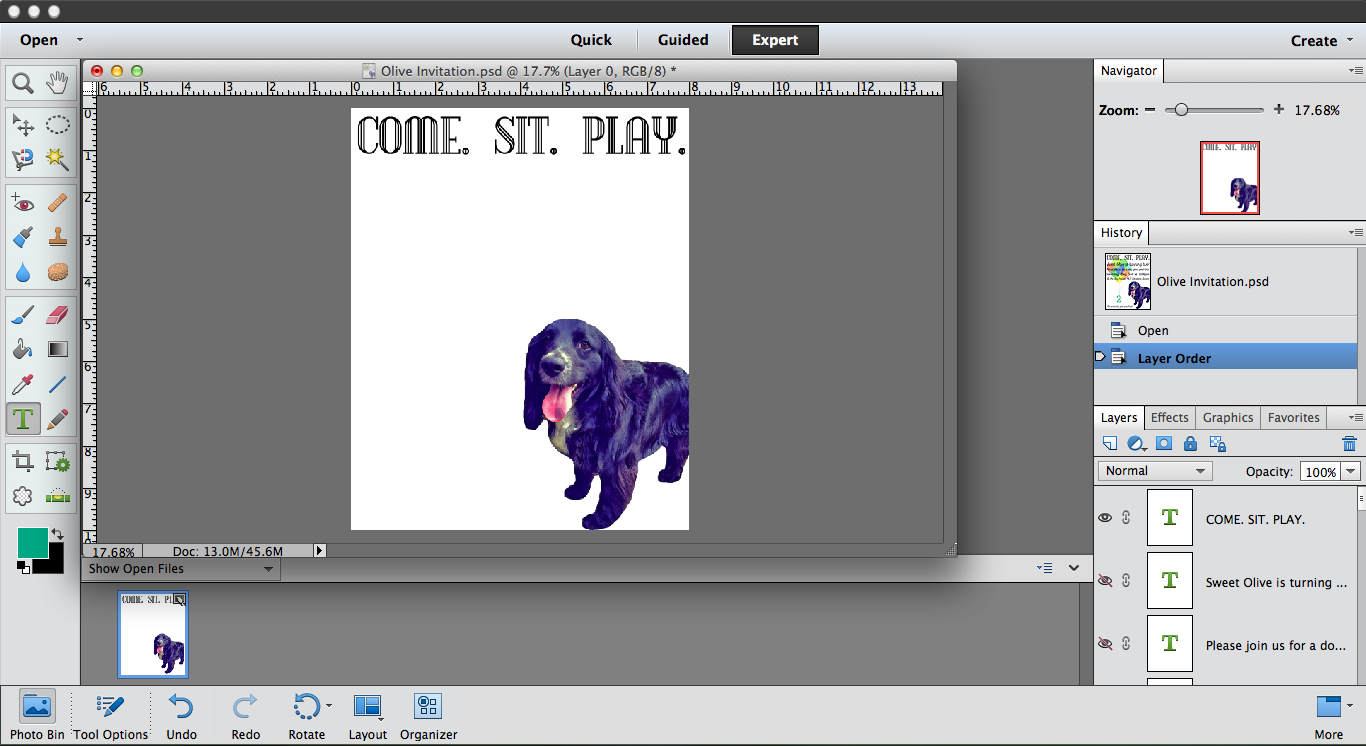Image resolution: width=1366 pixels, height=746 pixels.
Task: Select the Pencil tool
Action: (58, 419)
